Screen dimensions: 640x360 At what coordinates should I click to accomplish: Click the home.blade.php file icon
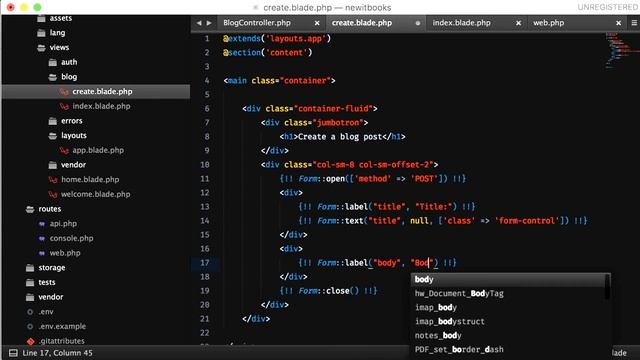tap(53, 180)
